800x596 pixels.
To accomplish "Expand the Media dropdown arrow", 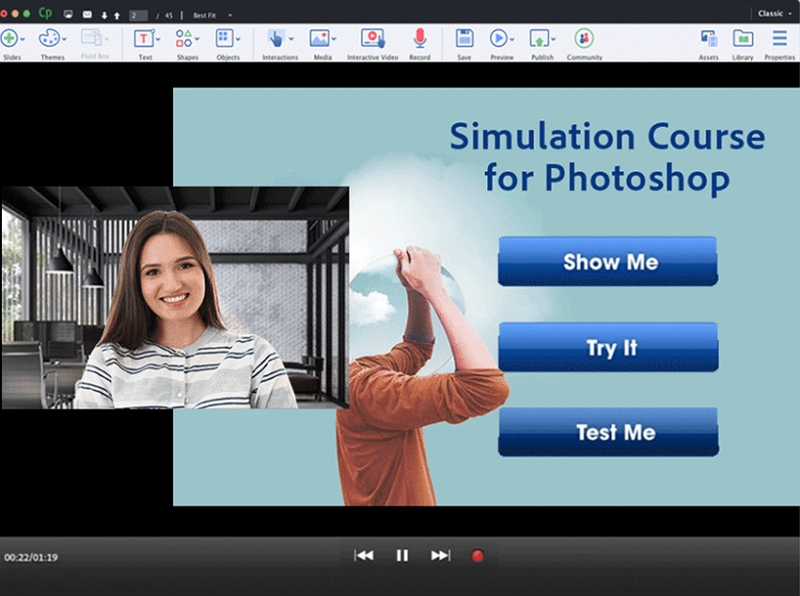I will (x=334, y=39).
